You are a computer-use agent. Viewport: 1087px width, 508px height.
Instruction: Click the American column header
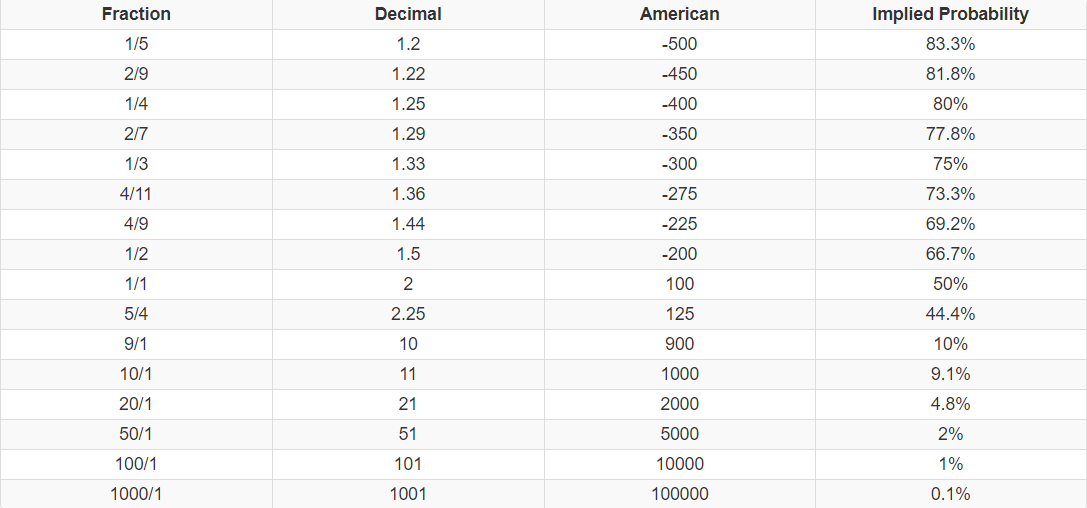[679, 14]
